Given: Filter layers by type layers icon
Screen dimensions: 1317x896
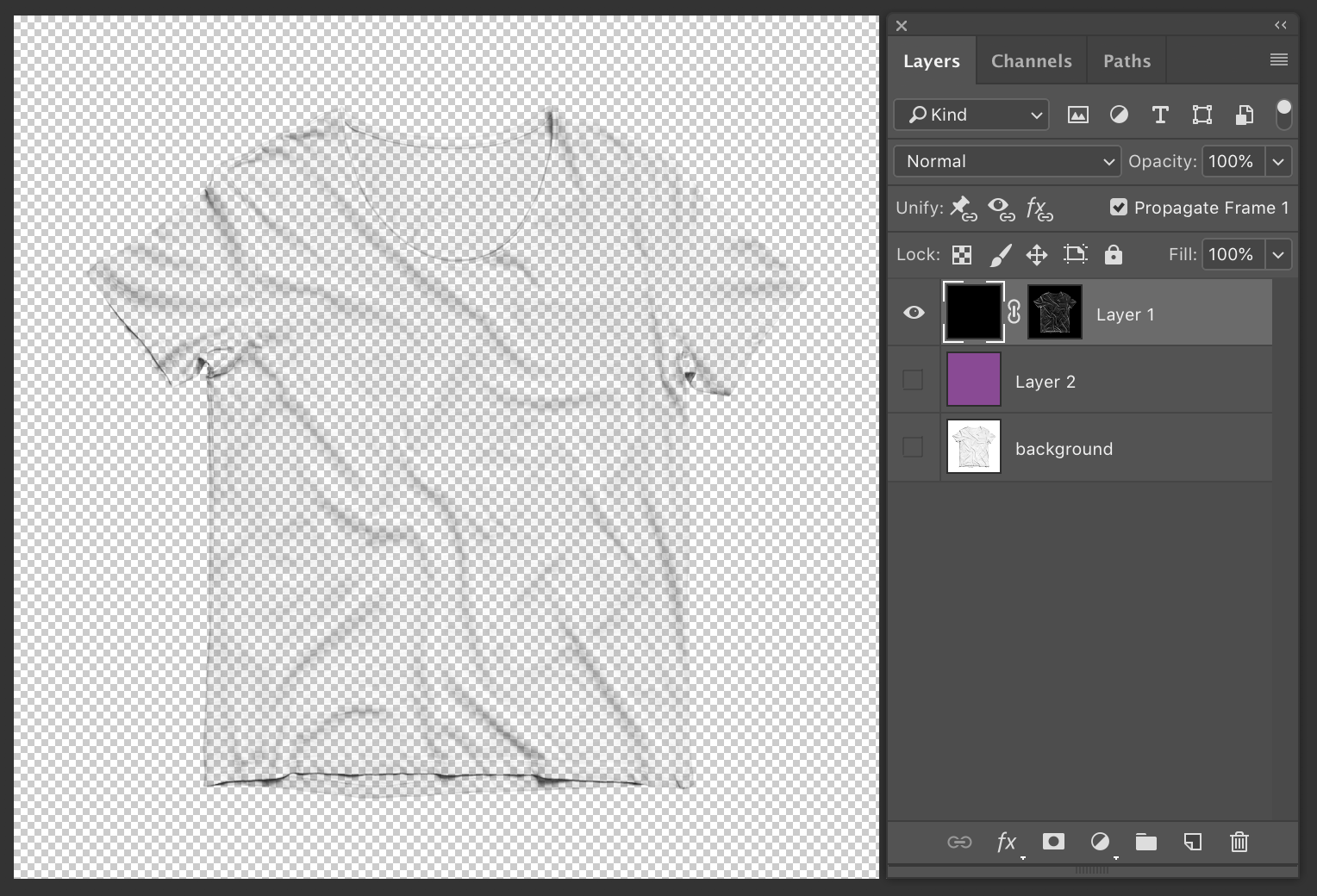Looking at the screenshot, I should tap(1159, 115).
